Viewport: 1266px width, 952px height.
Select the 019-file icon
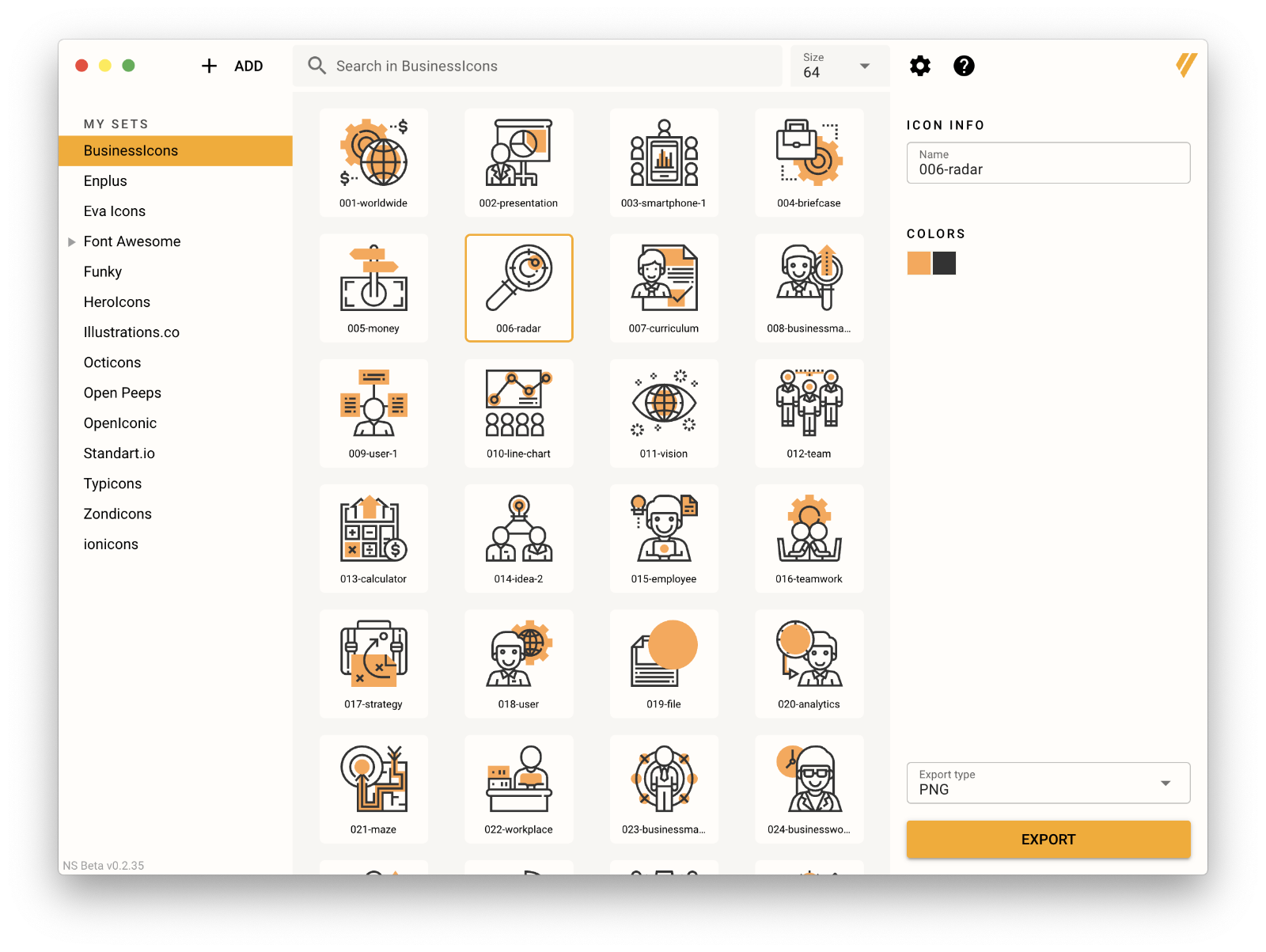point(663,663)
